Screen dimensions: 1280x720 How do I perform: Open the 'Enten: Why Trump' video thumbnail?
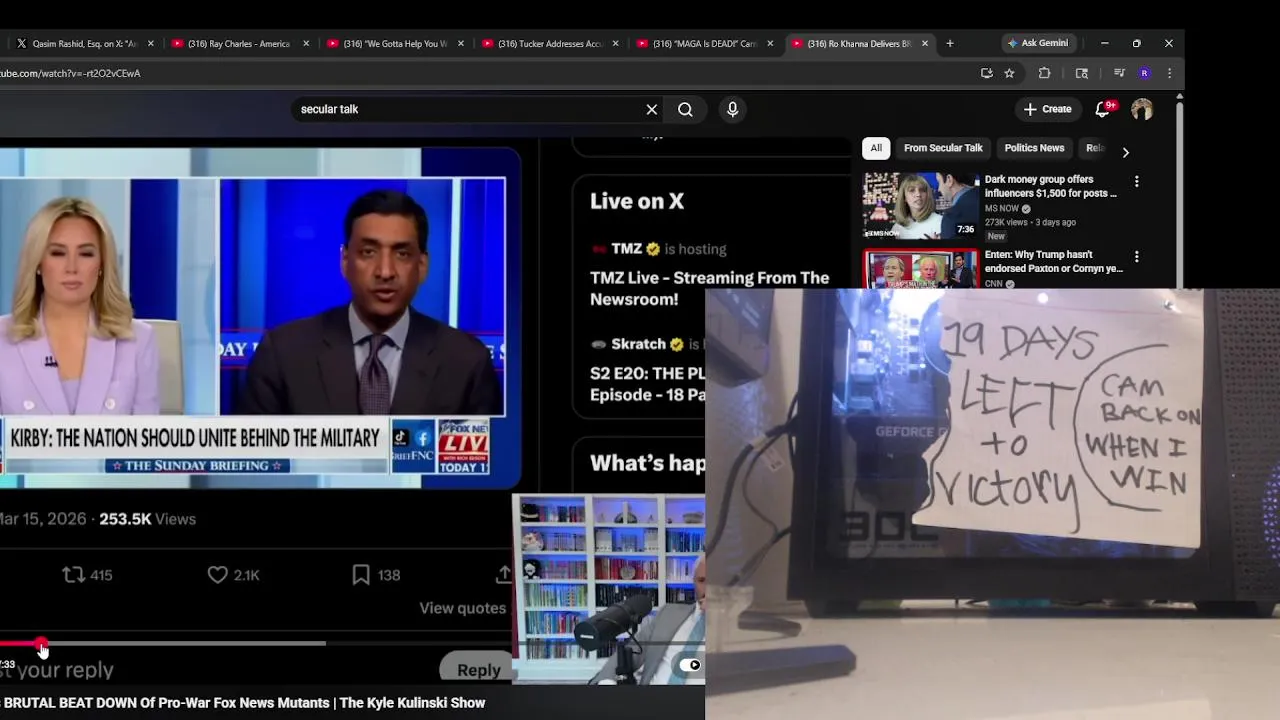click(x=921, y=268)
